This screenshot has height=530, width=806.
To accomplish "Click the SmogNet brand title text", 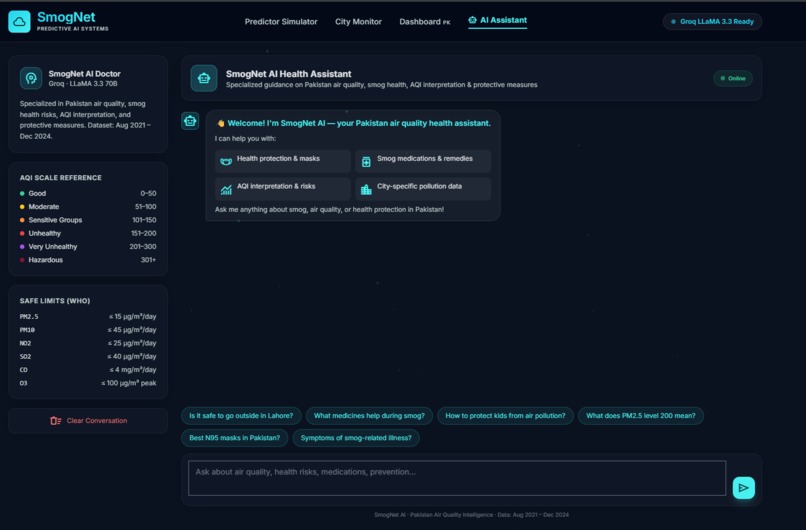I will (66, 17).
